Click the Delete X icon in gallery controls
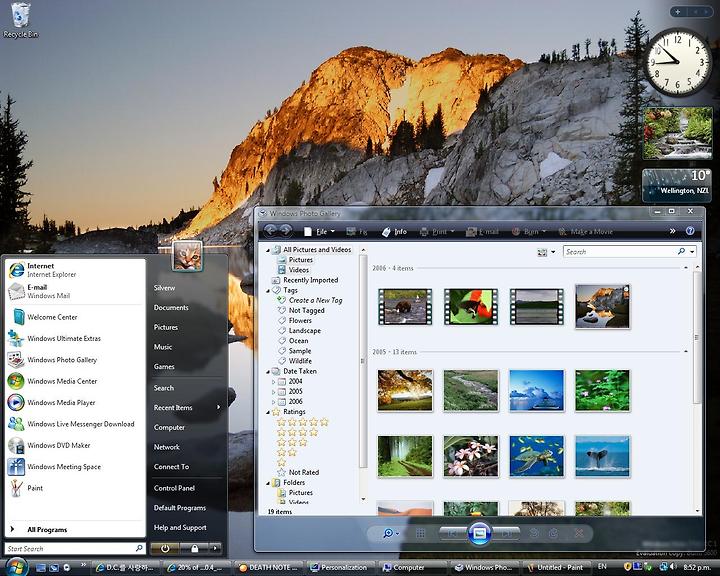The height and width of the screenshot is (576, 720). 579,533
